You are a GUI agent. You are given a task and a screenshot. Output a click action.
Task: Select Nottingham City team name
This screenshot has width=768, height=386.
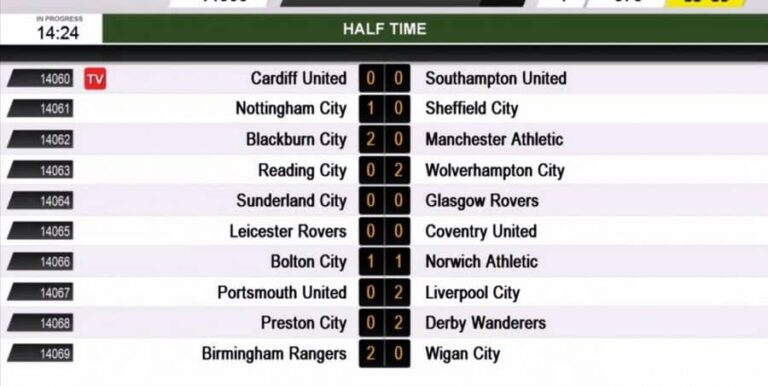(x=291, y=109)
